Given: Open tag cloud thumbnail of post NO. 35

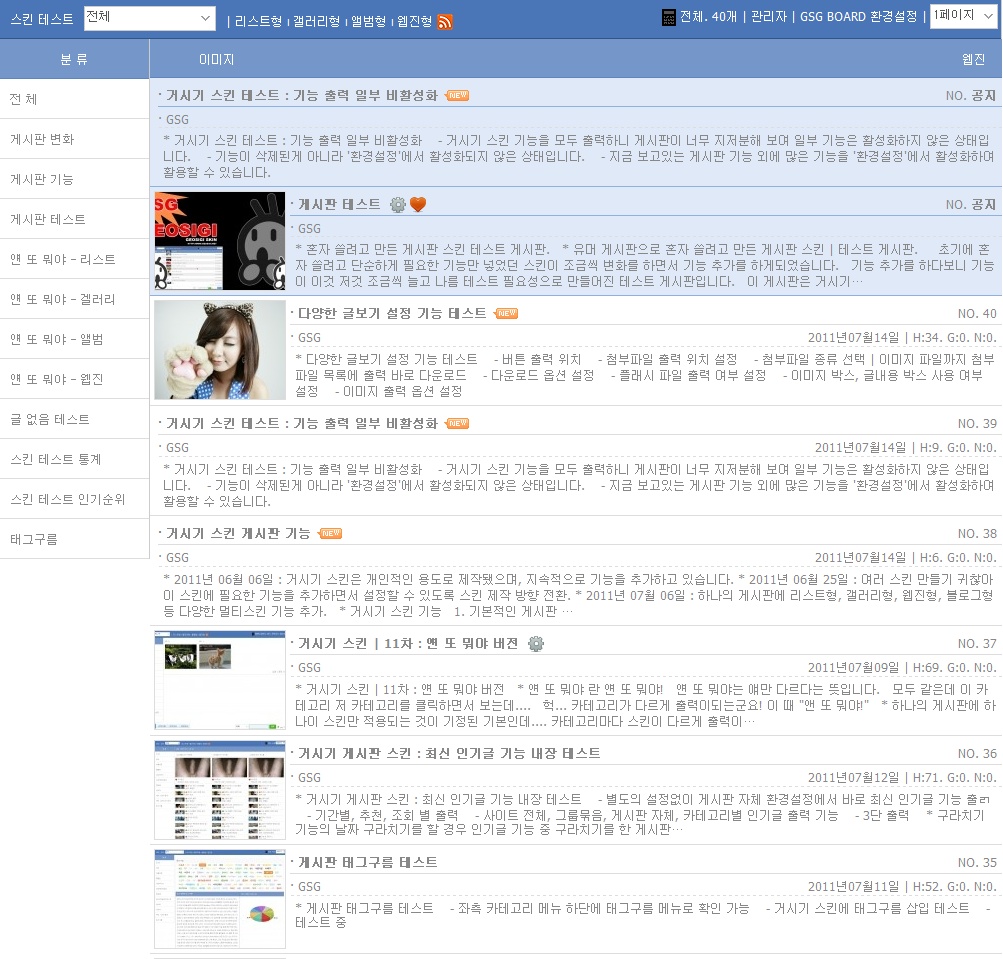Looking at the screenshot, I should 219,899.
